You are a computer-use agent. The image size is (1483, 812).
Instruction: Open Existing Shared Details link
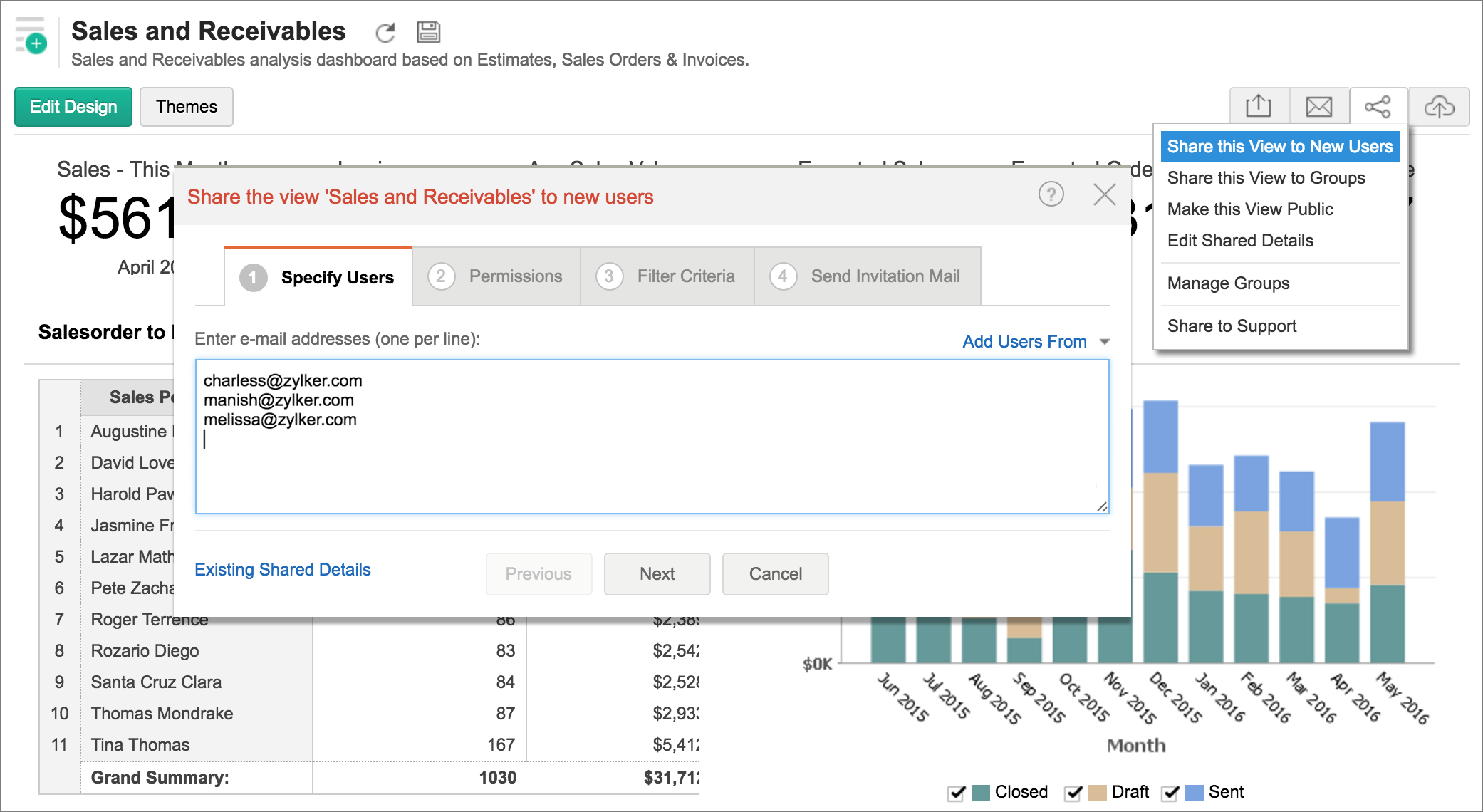point(283,570)
